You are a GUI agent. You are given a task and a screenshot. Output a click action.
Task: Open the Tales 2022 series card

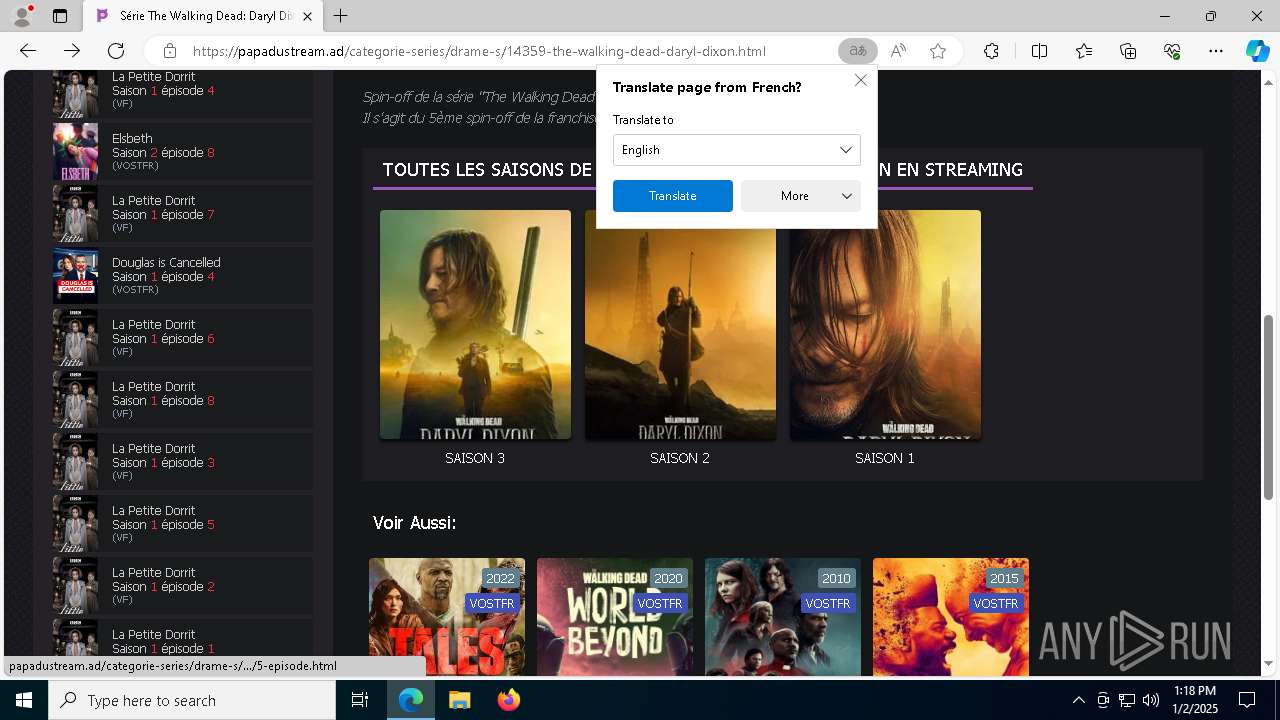click(447, 617)
